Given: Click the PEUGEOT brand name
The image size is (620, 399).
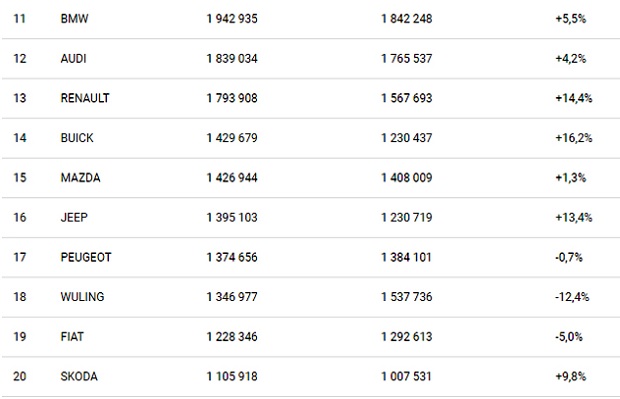Looking at the screenshot, I should tap(86, 257).
